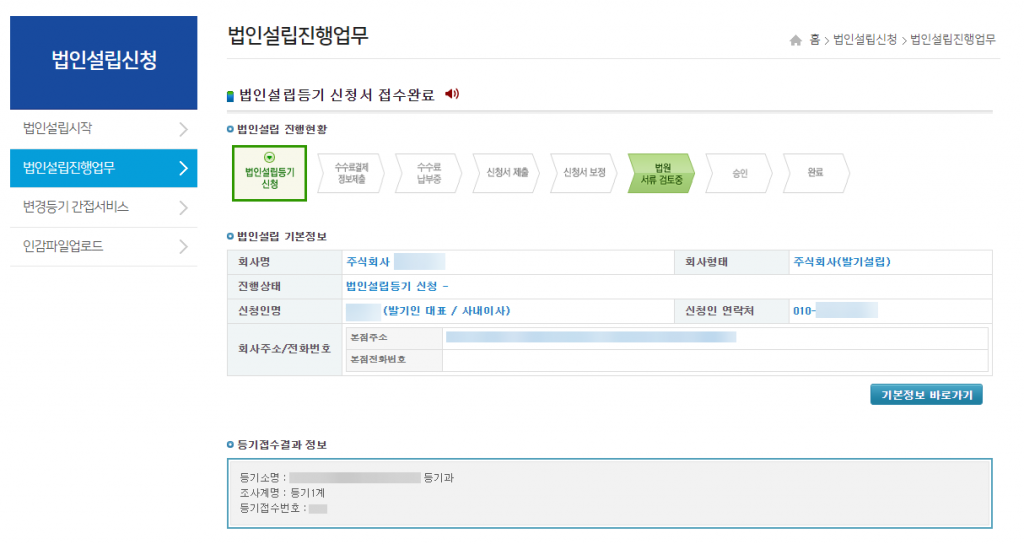Click the 본점주소 label cell
Screen dimensions: 1024x544
394,338
